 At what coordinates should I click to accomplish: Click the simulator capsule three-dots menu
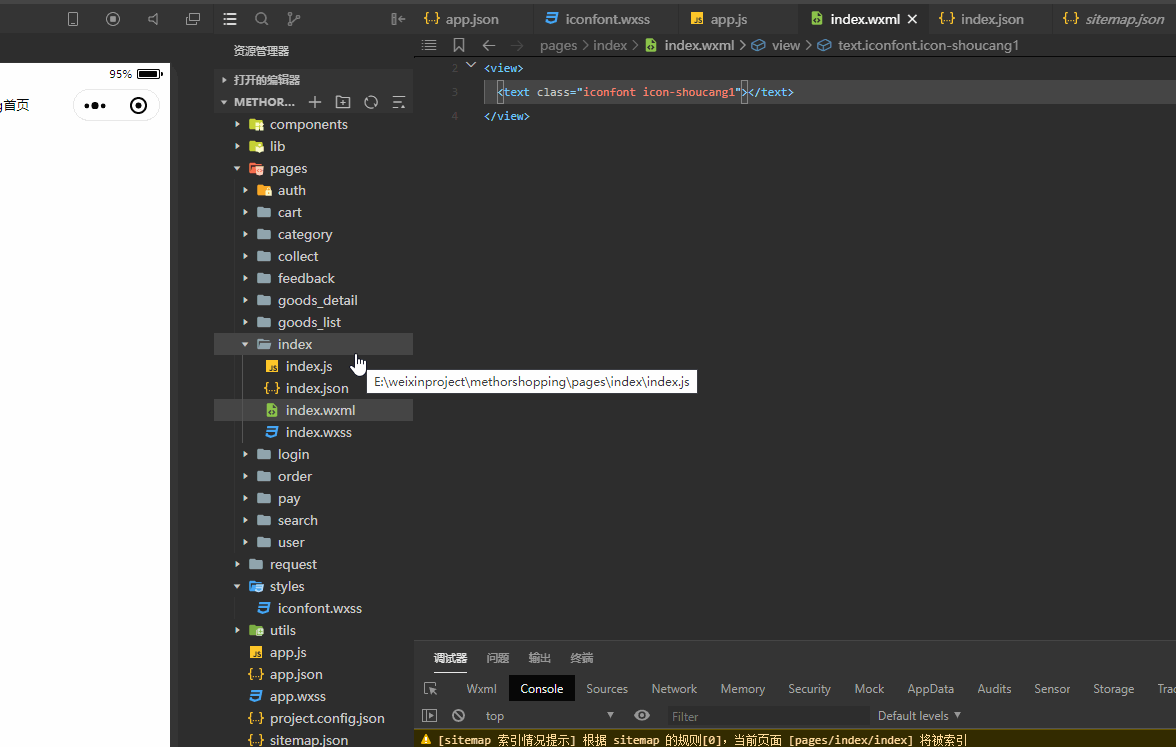click(95, 106)
